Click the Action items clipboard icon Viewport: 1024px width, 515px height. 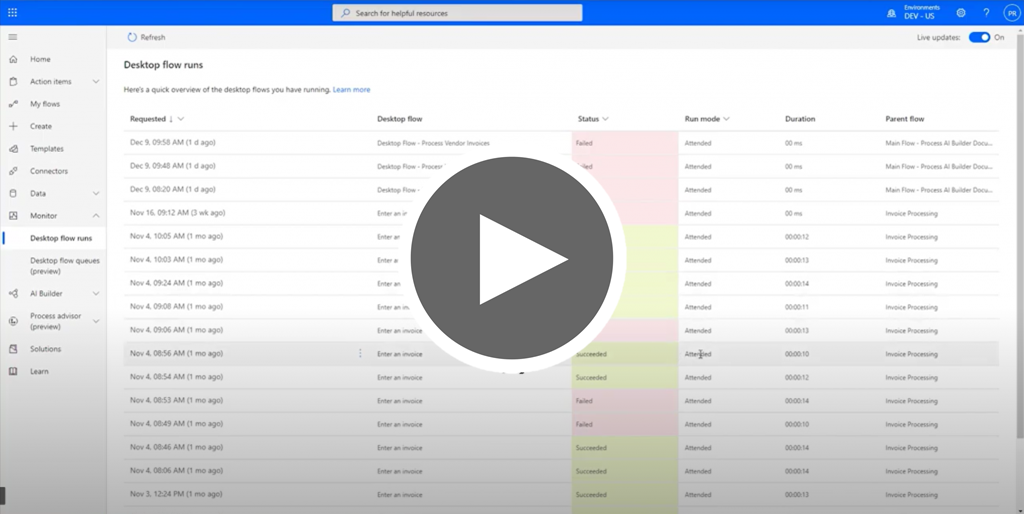pos(13,82)
